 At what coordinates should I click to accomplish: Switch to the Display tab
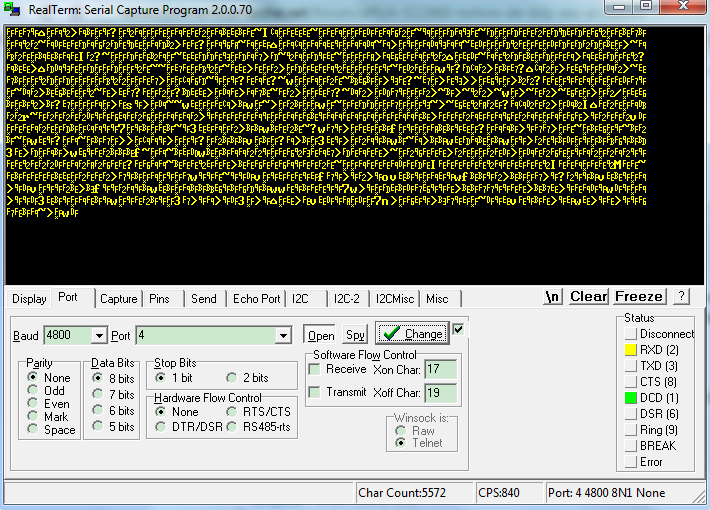(x=29, y=299)
